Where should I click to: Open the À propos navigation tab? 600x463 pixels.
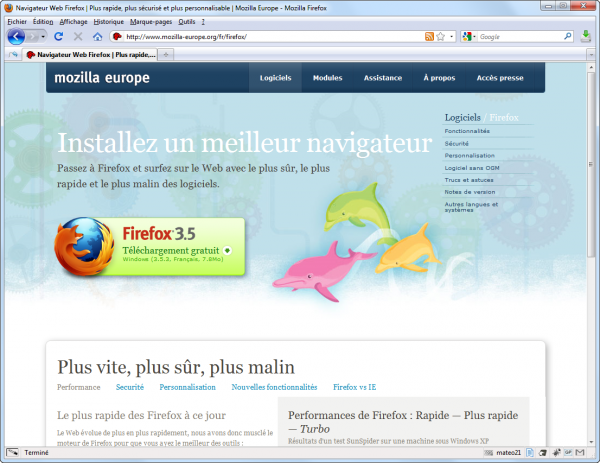point(439,78)
